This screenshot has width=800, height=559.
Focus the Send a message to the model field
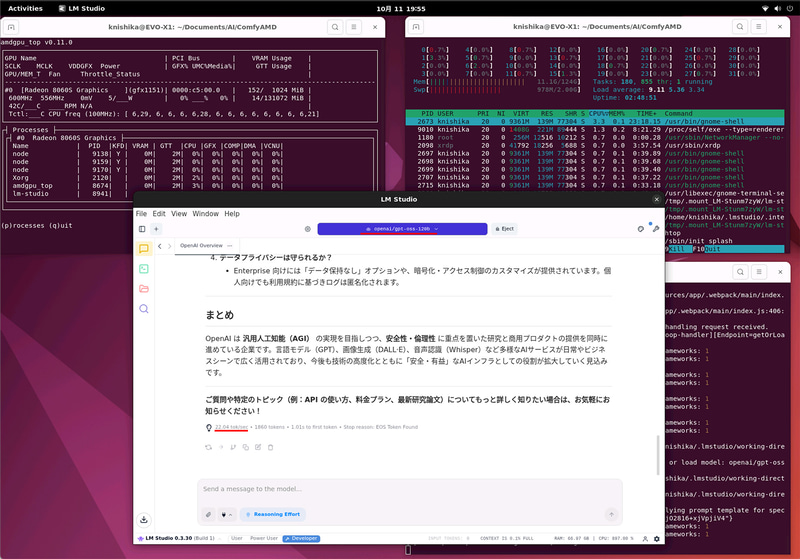tap(410, 489)
